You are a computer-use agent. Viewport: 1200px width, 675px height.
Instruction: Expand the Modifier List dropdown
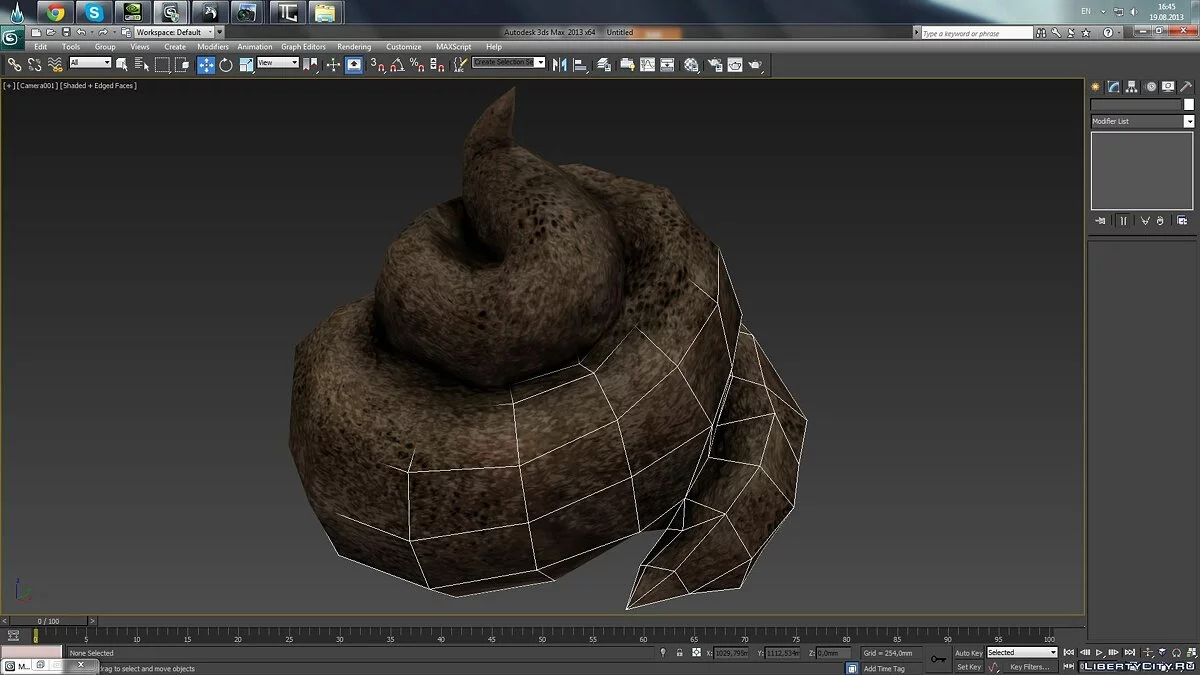point(1141,121)
